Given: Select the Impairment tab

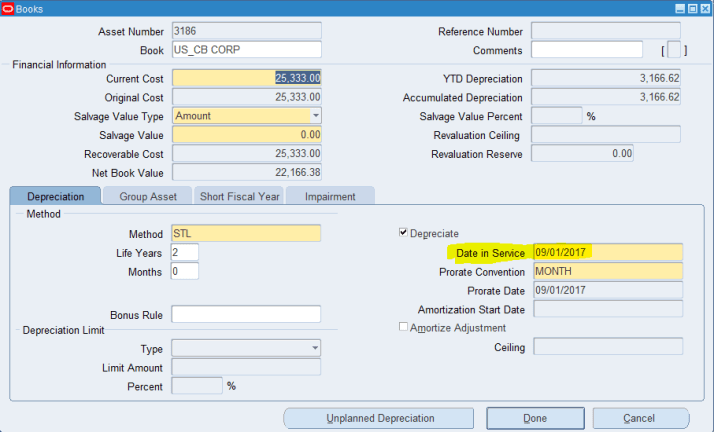Looking at the screenshot, I should (x=330, y=197).
